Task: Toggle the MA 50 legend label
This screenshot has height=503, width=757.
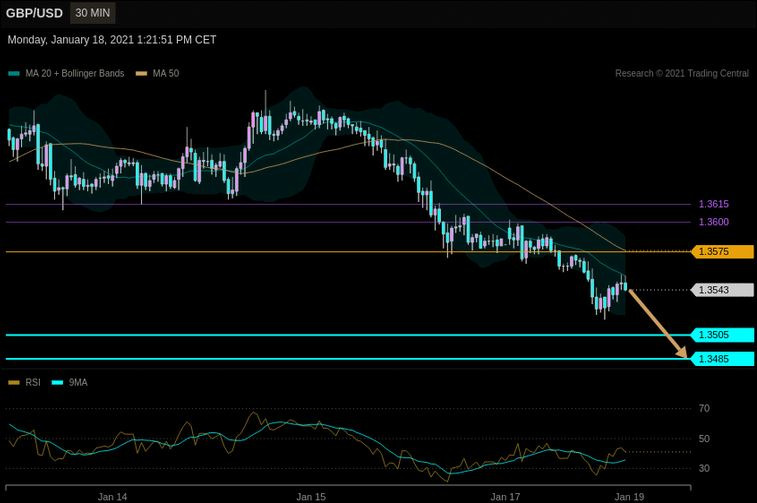Action: pos(166,73)
